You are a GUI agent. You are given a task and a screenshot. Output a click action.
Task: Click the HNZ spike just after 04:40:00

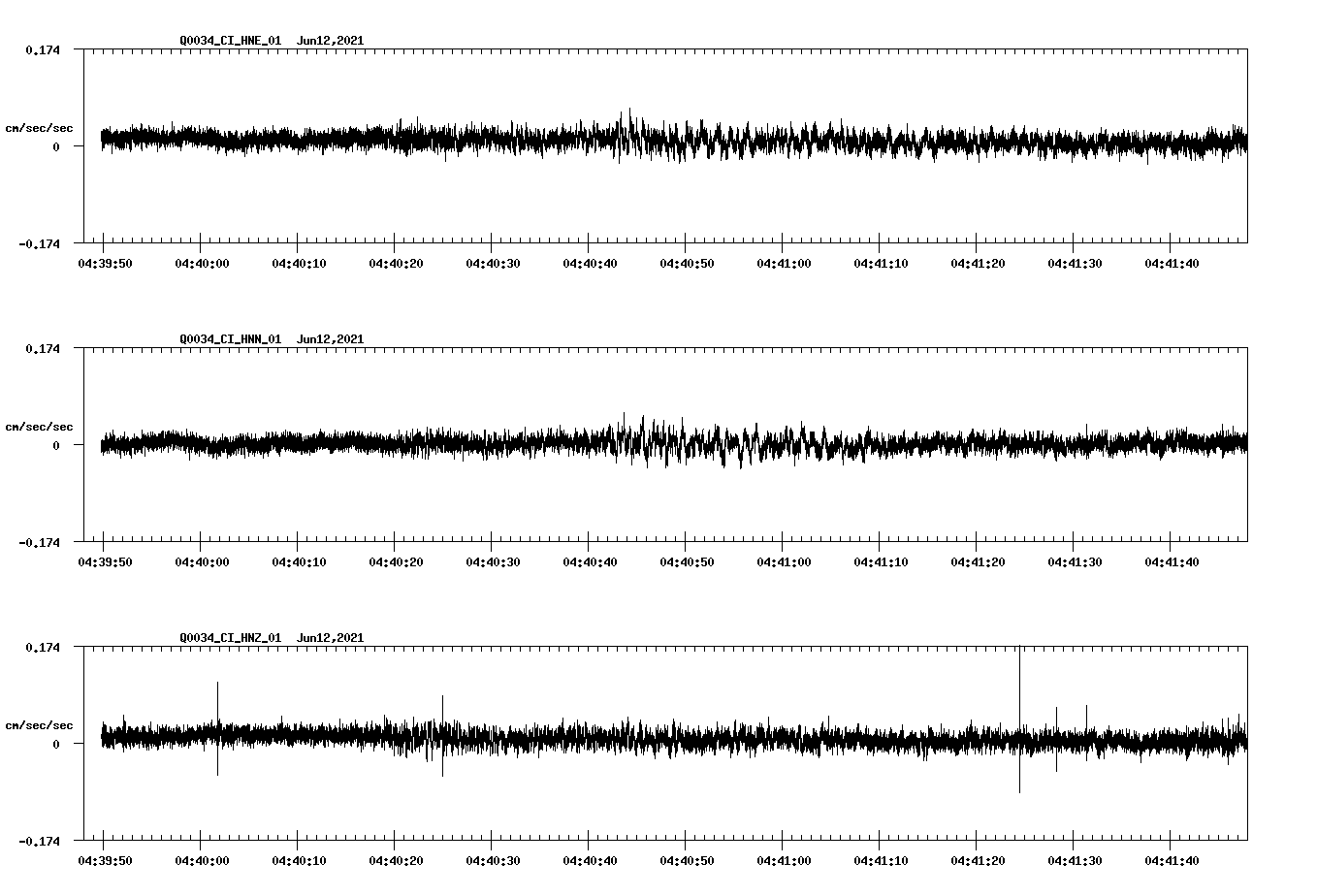pyautogui.click(x=217, y=728)
